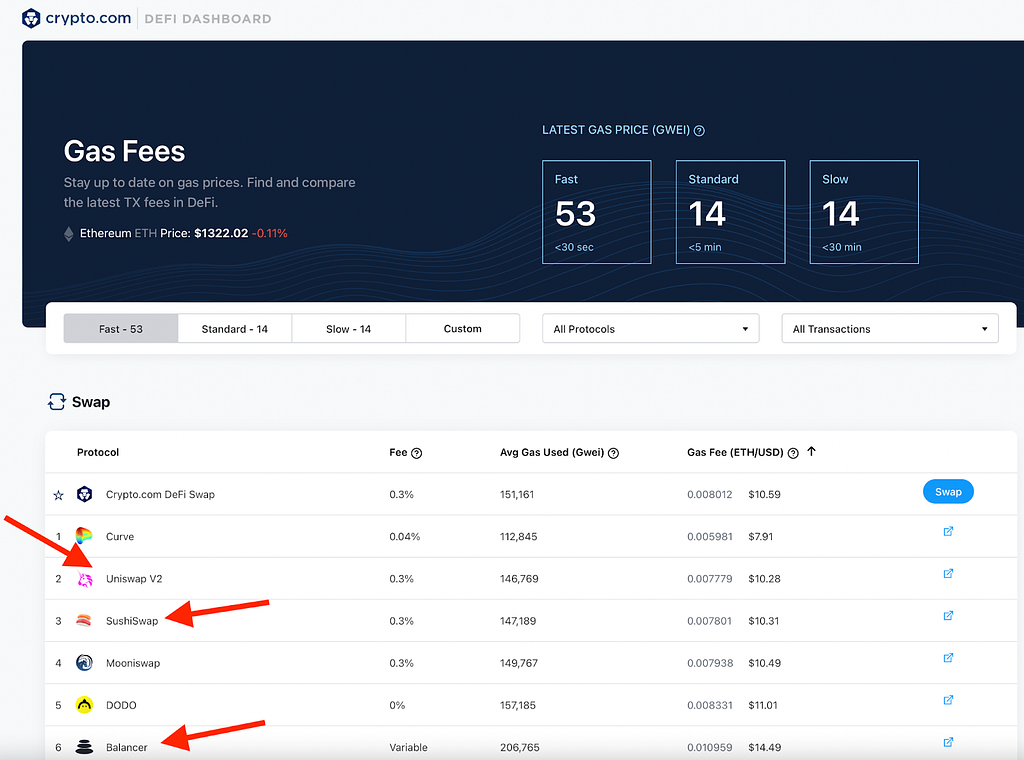Expand the All Protocols dropdown
This screenshot has height=760, width=1024.
(x=650, y=328)
